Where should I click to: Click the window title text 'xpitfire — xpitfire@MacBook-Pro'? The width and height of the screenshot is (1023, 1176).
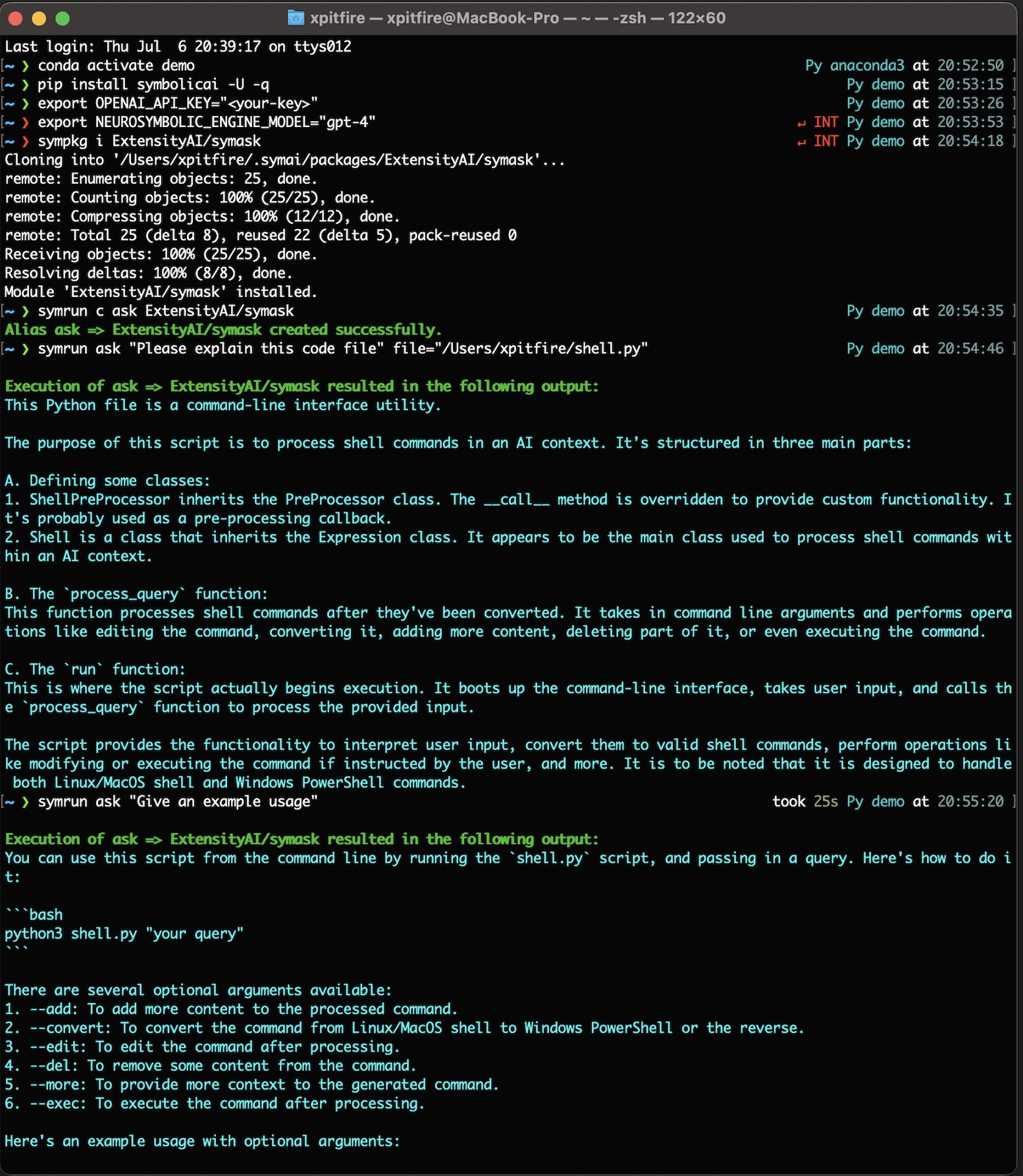click(x=434, y=18)
